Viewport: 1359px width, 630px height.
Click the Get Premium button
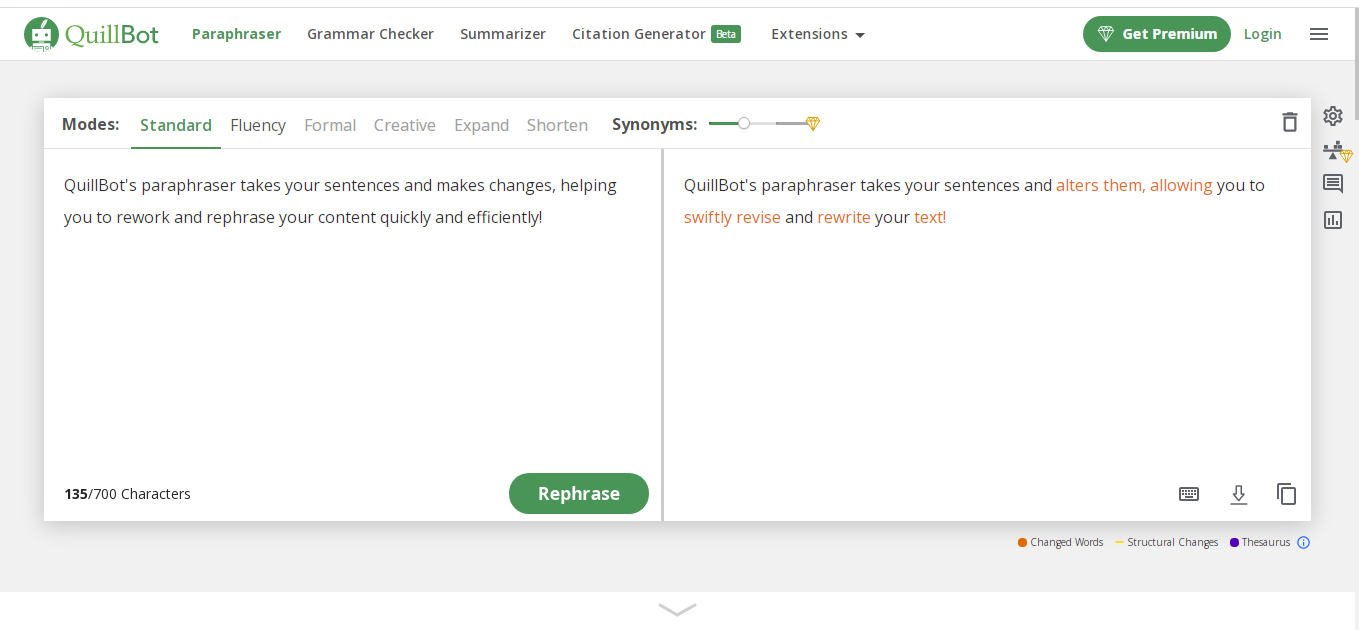coord(1156,34)
